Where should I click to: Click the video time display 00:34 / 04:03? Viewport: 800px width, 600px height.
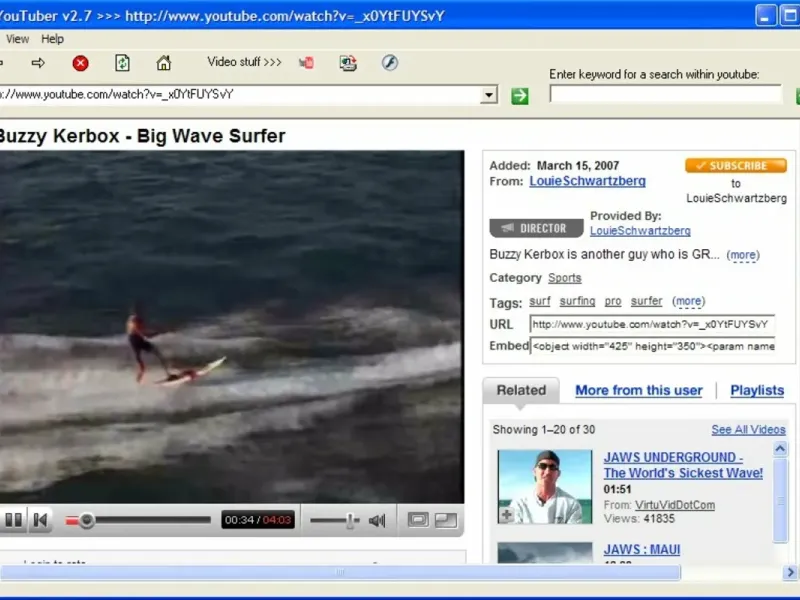[x=258, y=520]
